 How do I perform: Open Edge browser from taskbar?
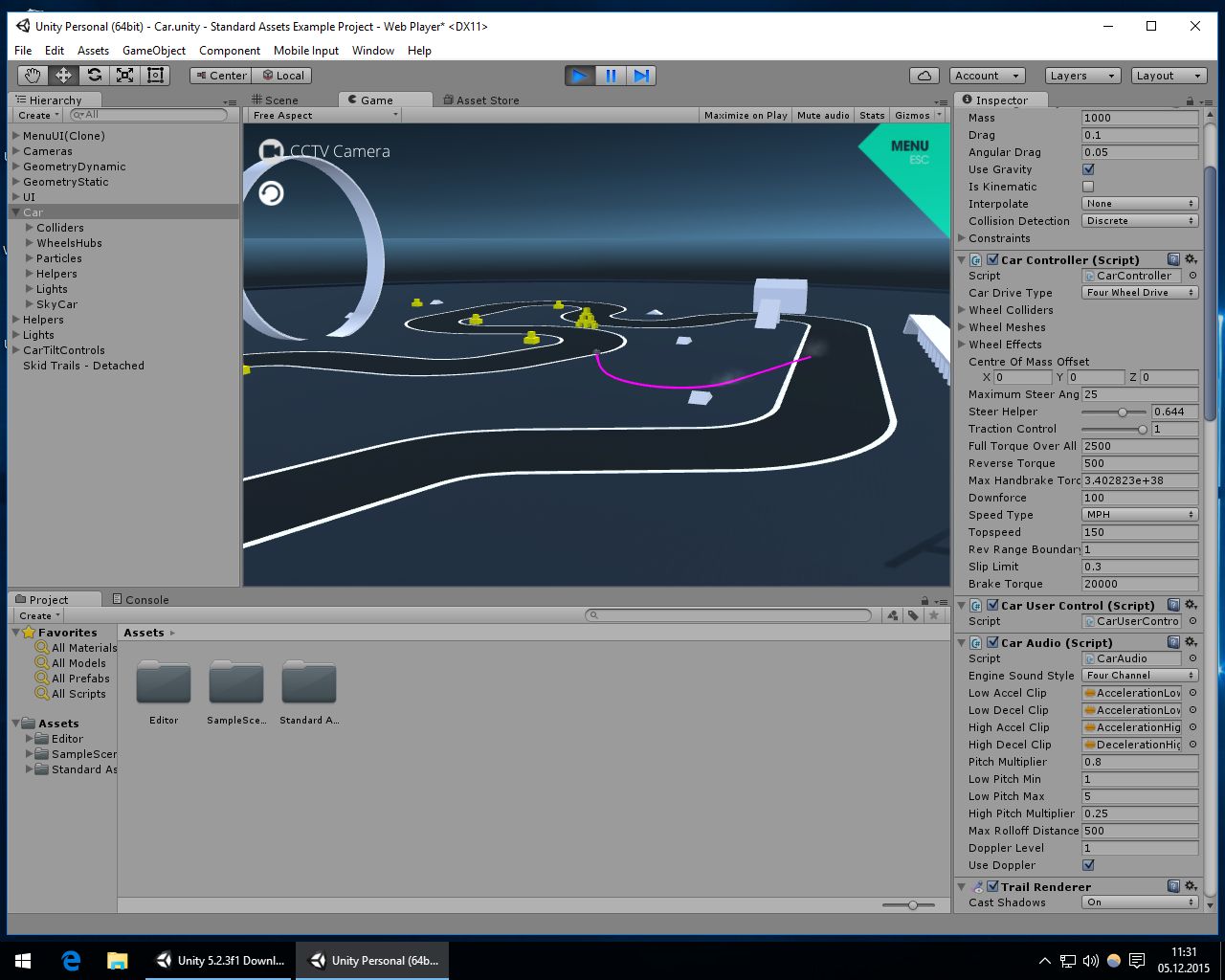pyautogui.click(x=71, y=961)
